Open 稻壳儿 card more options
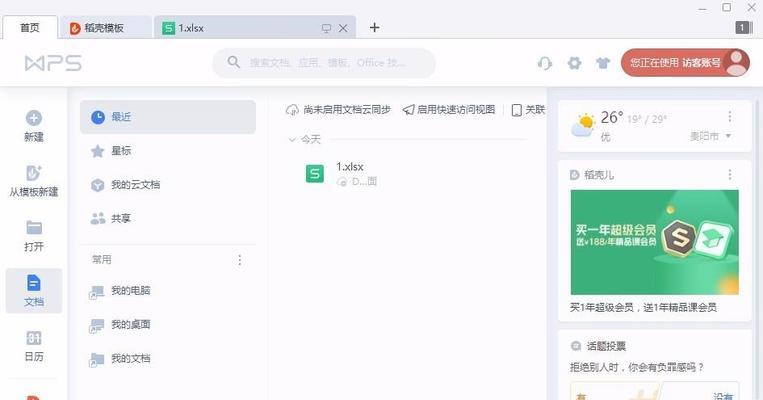Viewport: 763px width, 400px height. coord(729,174)
